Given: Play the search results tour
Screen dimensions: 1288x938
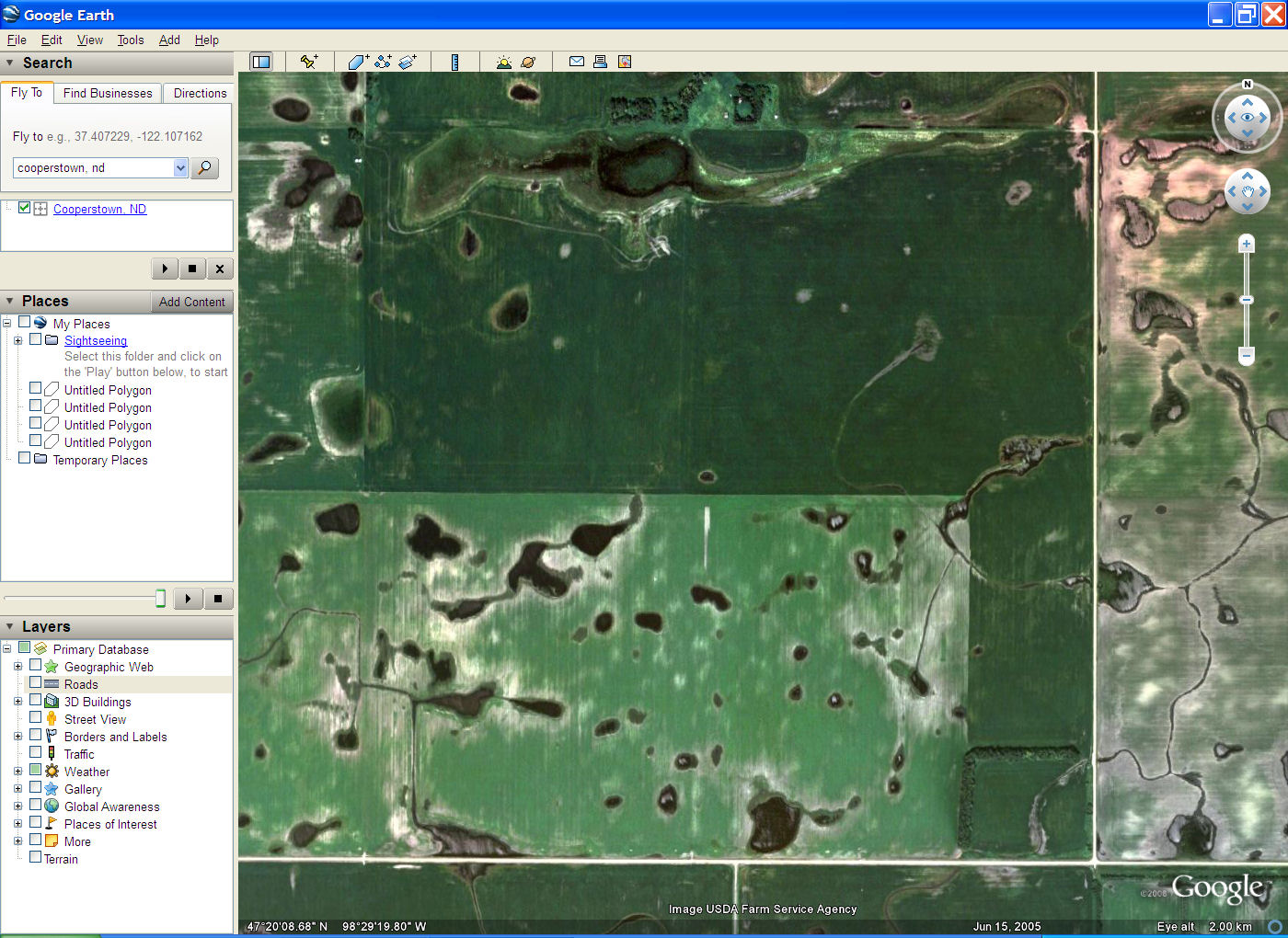Looking at the screenshot, I should [x=165, y=269].
